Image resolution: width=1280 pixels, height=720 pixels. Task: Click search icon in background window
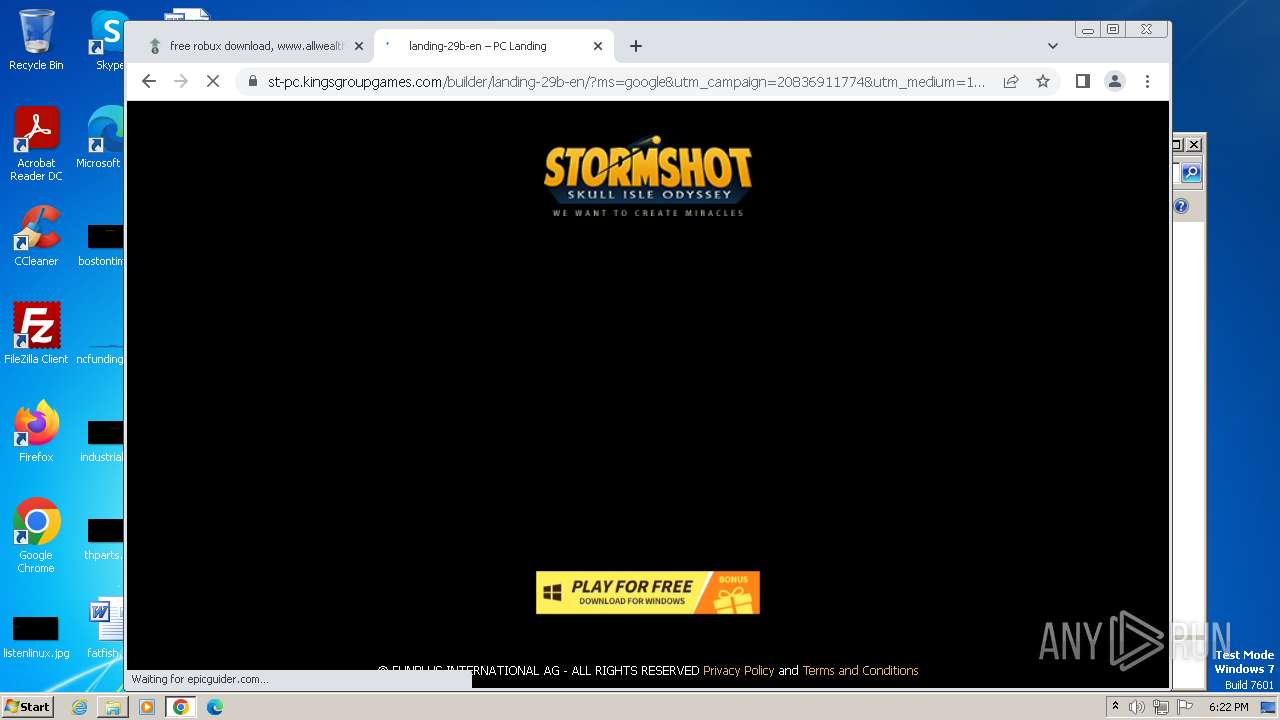click(1190, 173)
